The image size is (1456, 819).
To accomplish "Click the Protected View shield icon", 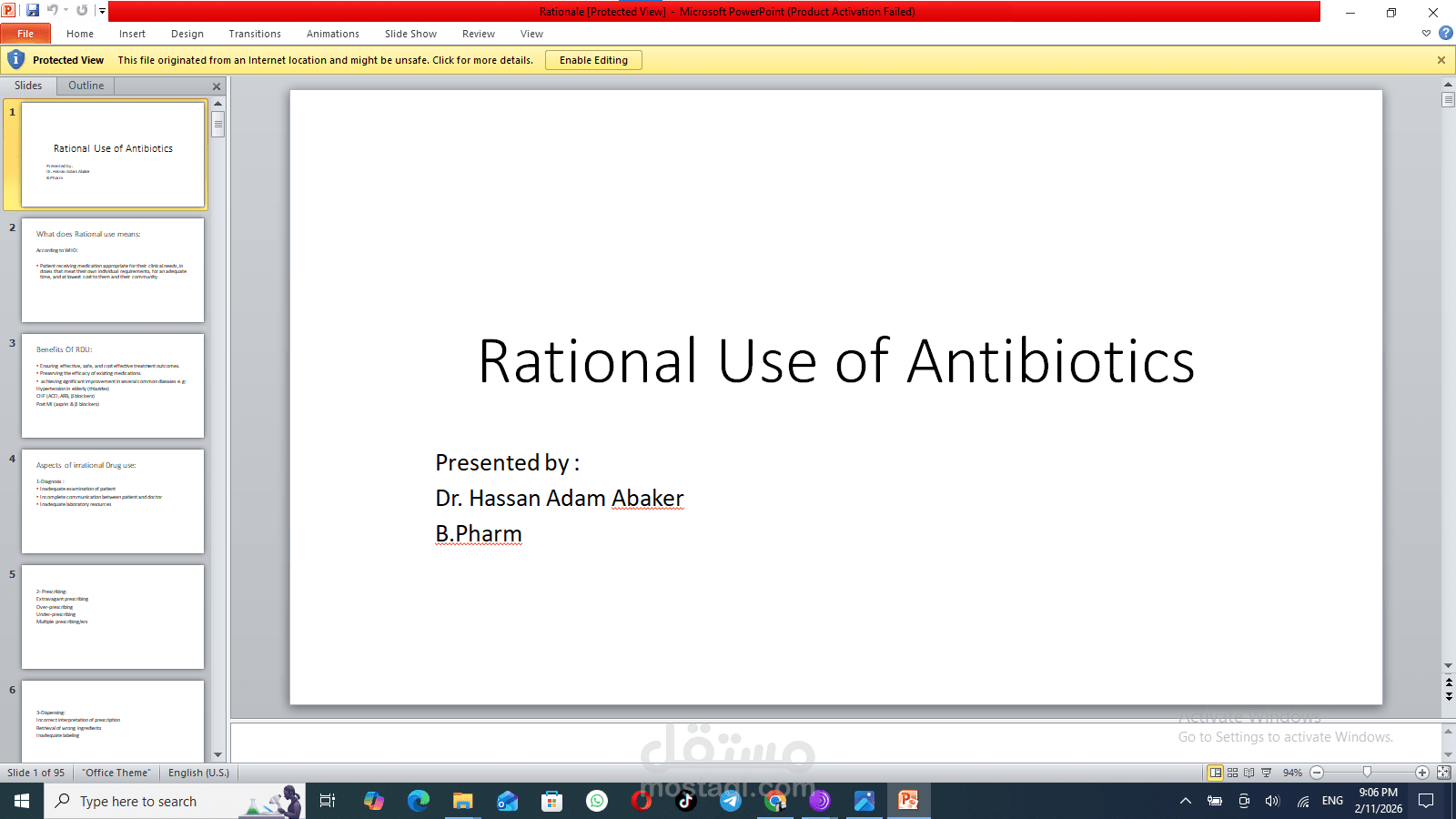I will [15, 60].
